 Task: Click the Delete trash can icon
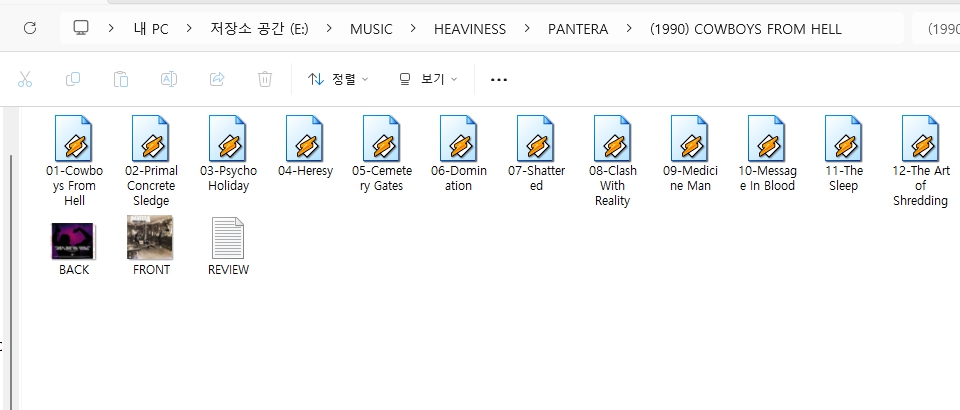[x=265, y=79]
